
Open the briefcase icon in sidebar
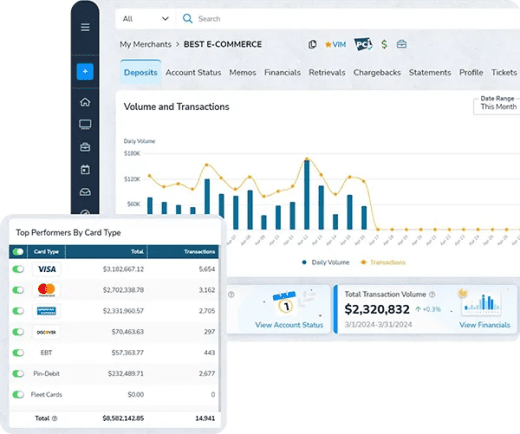(85, 147)
